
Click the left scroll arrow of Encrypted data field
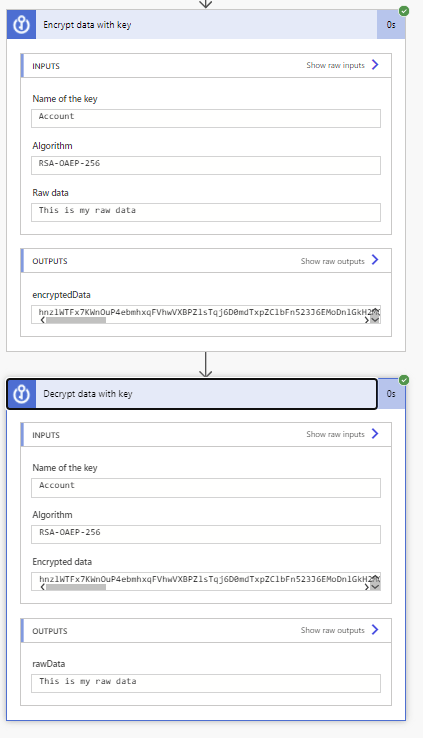click(42, 587)
